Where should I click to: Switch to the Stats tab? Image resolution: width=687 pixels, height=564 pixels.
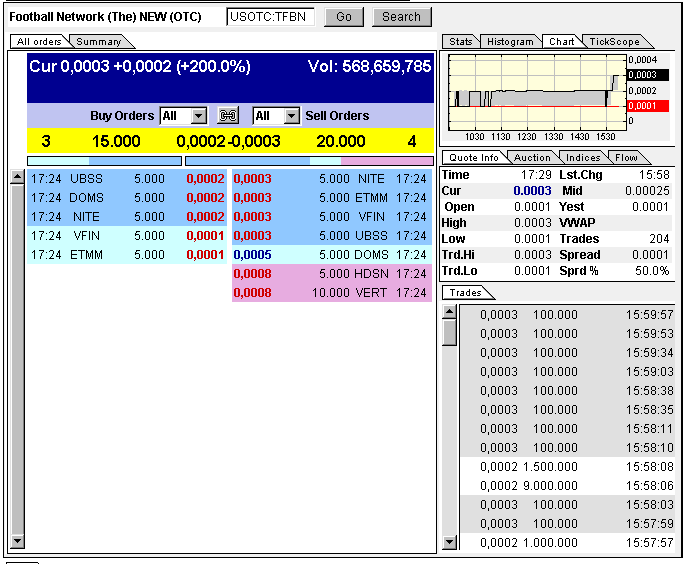tap(461, 42)
